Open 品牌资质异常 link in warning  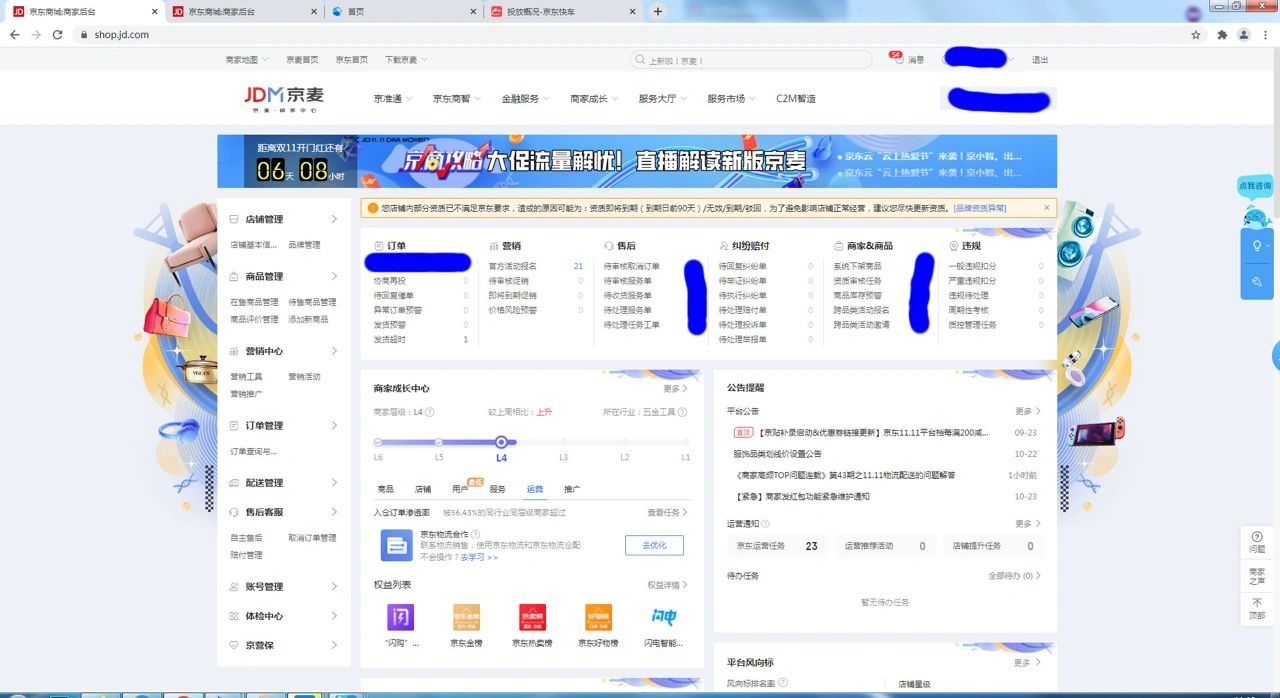pos(980,208)
